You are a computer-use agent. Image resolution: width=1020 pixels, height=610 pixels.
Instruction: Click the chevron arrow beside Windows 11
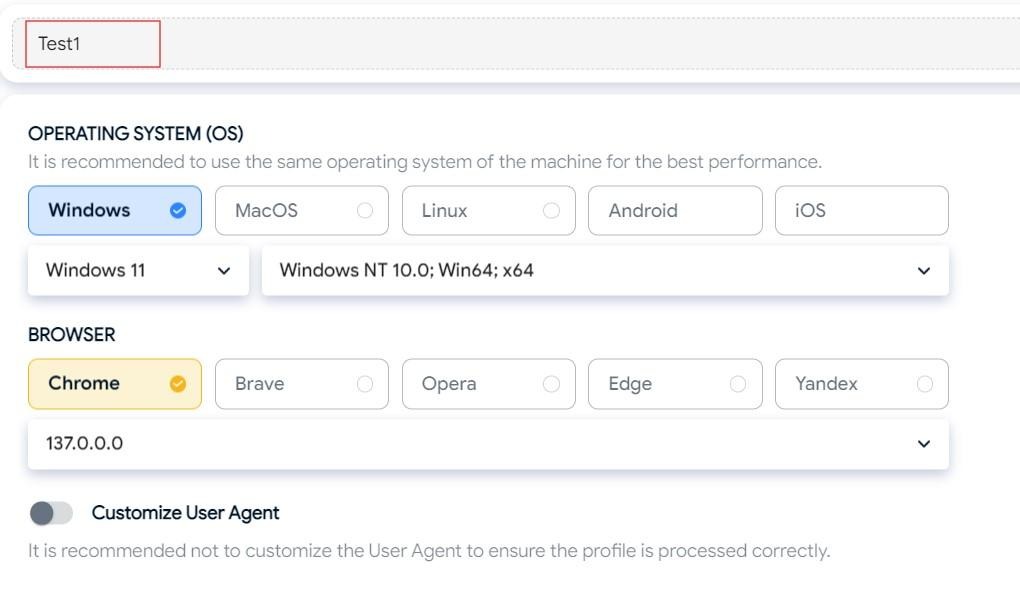[x=224, y=271]
